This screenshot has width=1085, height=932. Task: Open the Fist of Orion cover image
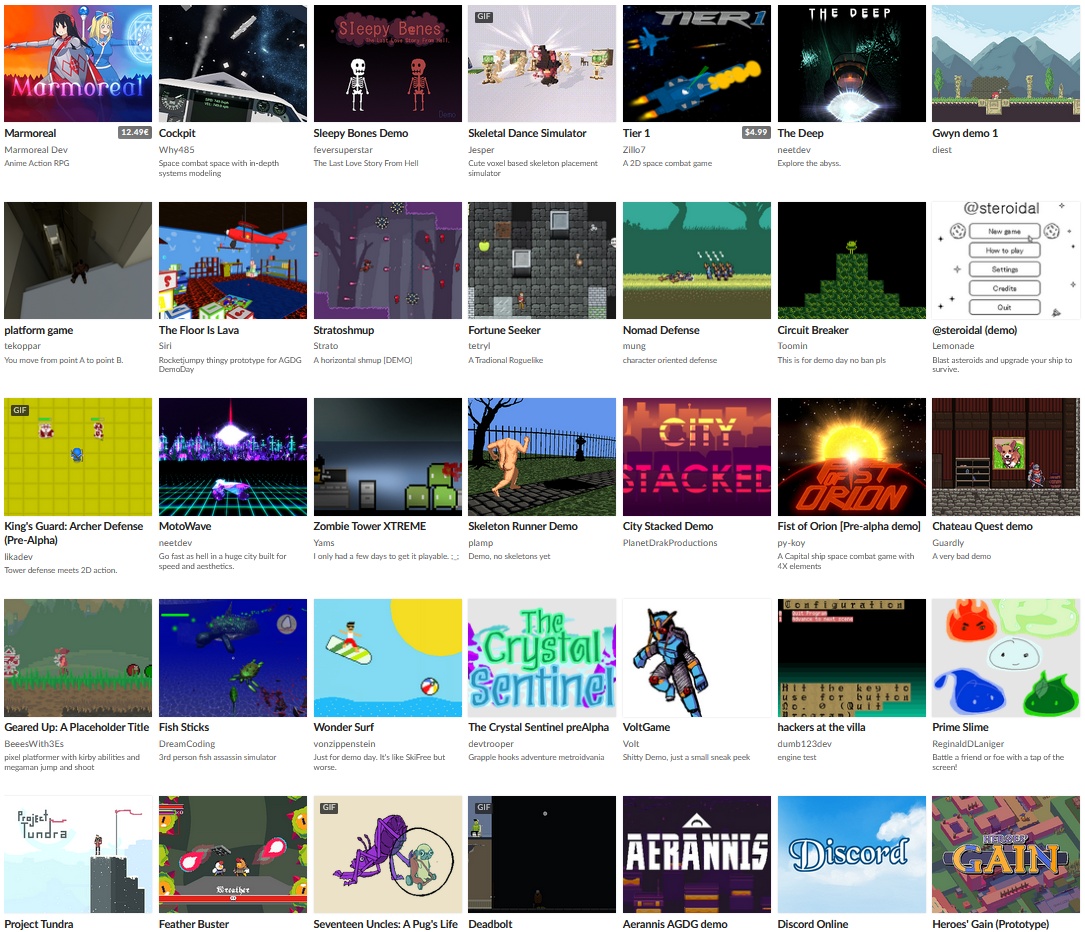pos(852,457)
